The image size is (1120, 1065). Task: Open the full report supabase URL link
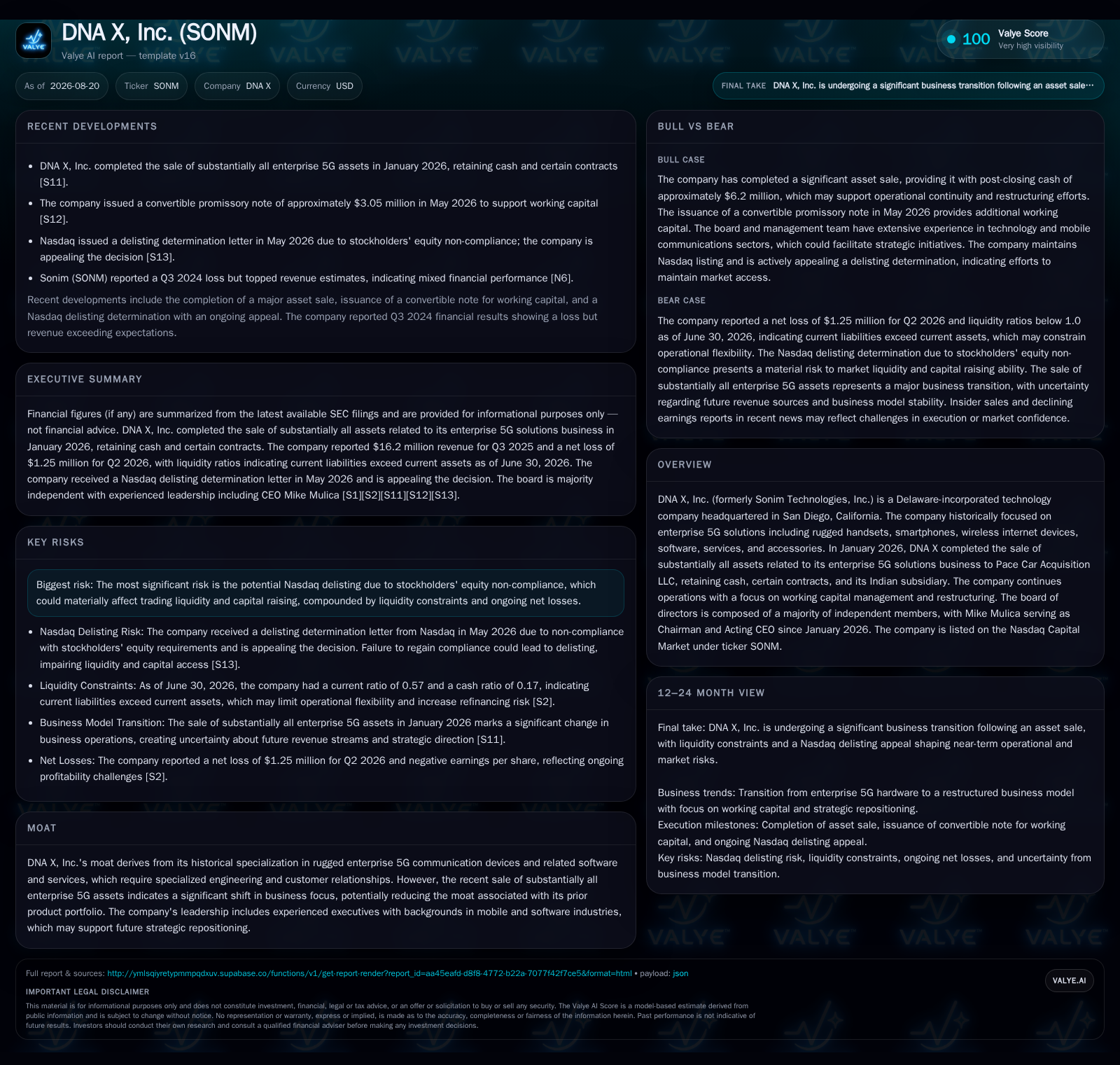(x=369, y=973)
